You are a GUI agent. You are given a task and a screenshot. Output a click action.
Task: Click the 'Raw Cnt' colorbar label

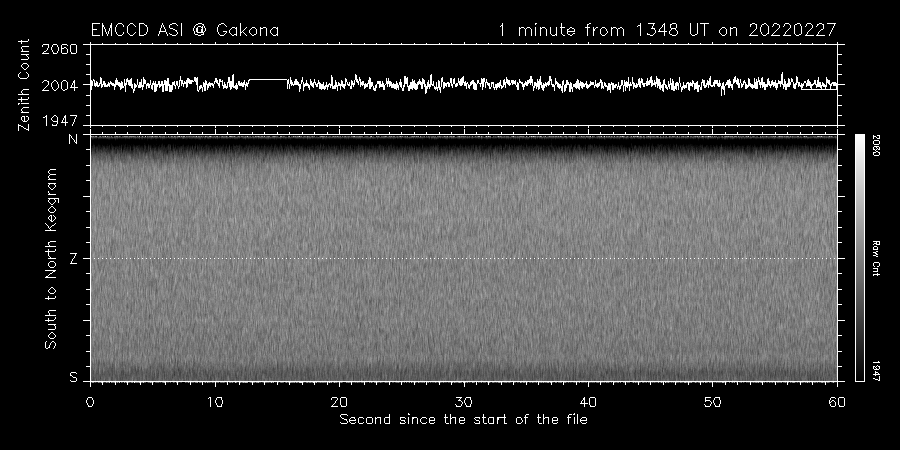click(876, 258)
